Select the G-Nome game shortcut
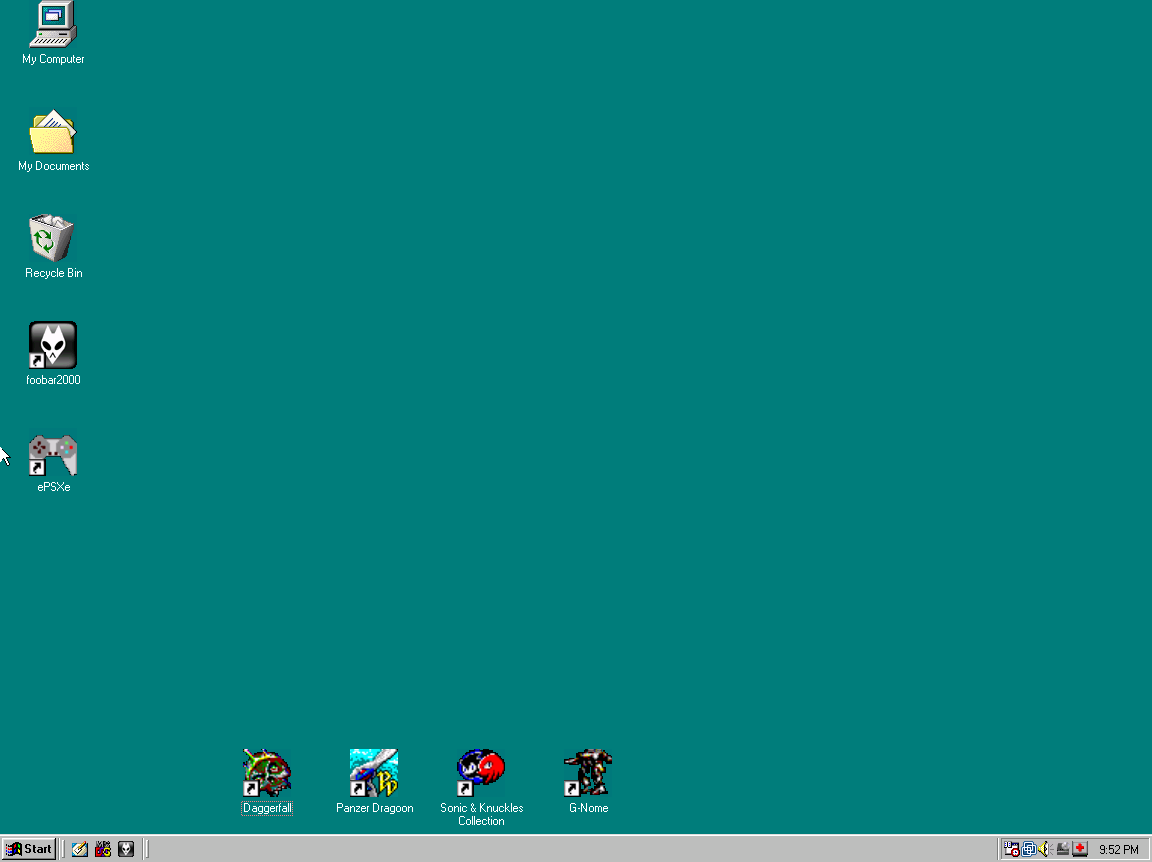Screen dimensions: 1152x862 tap(588, 772)
